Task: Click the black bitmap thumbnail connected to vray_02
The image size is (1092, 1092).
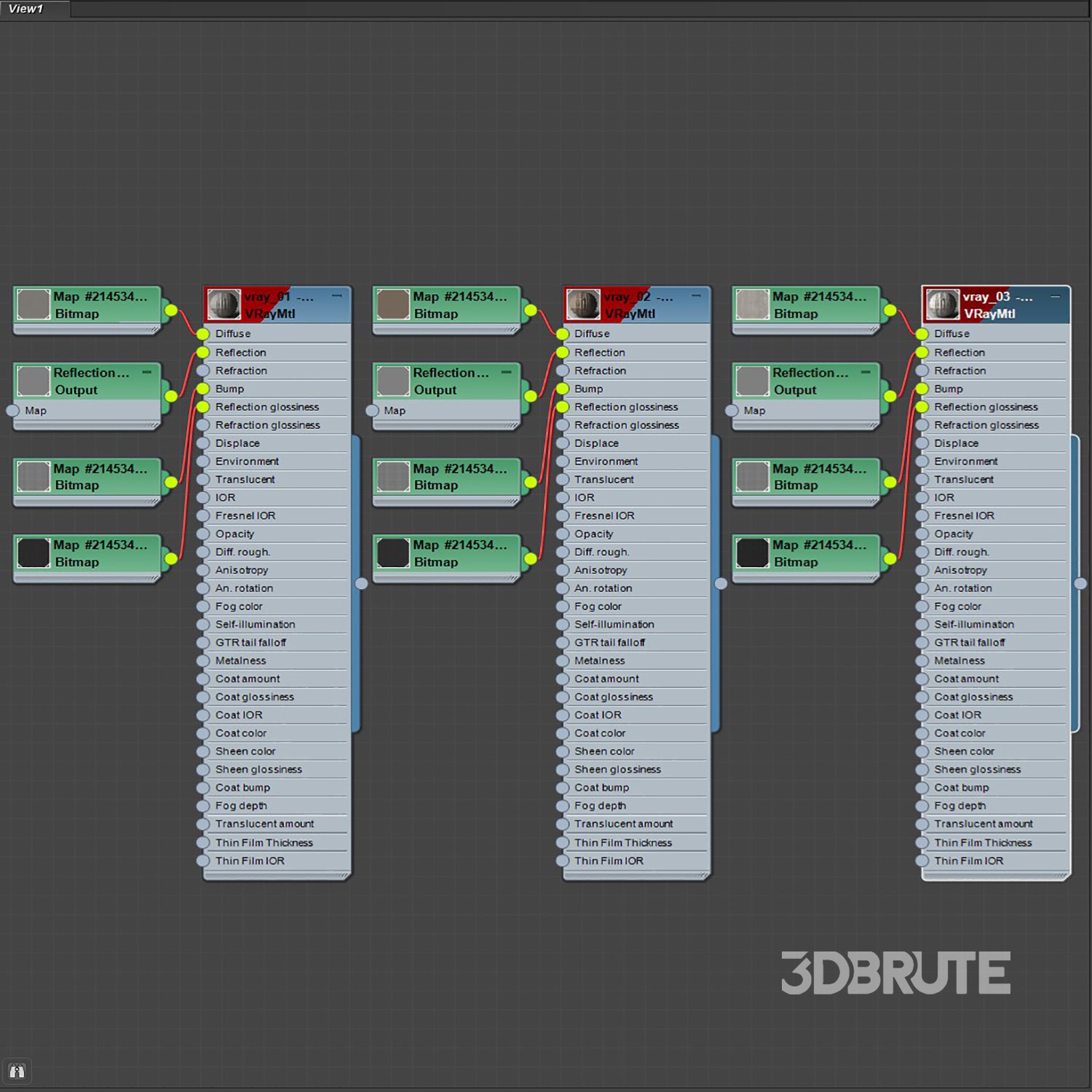Action: click(393, 553)
